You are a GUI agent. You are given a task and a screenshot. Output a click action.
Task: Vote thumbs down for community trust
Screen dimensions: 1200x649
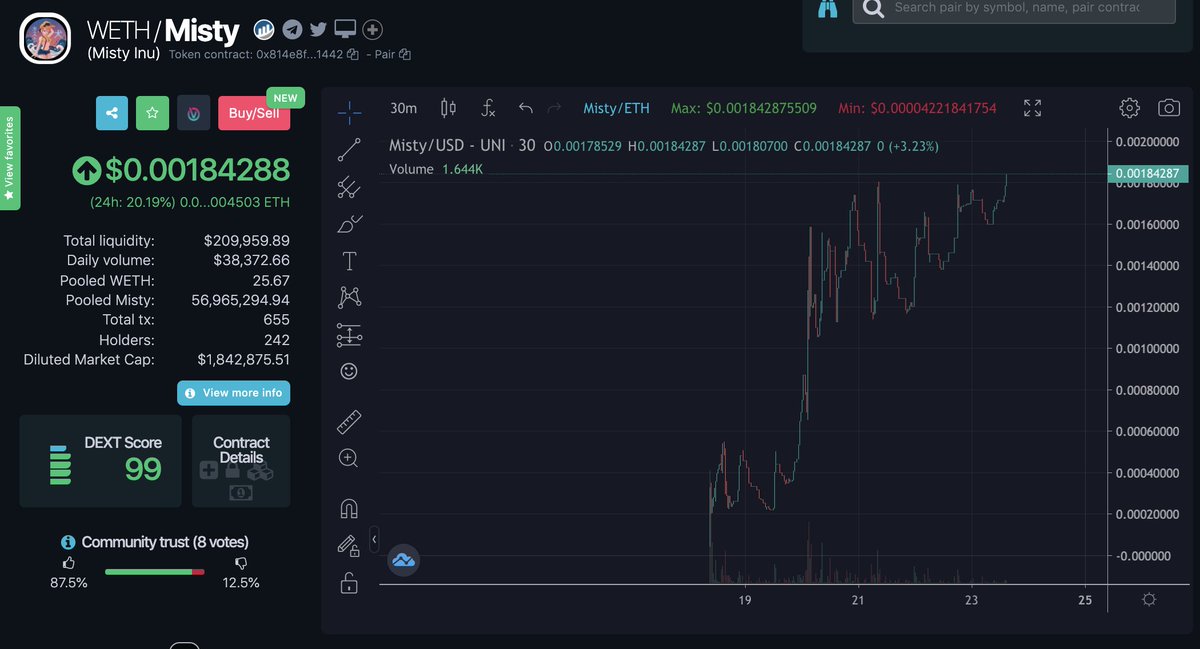tap(241, 564)
